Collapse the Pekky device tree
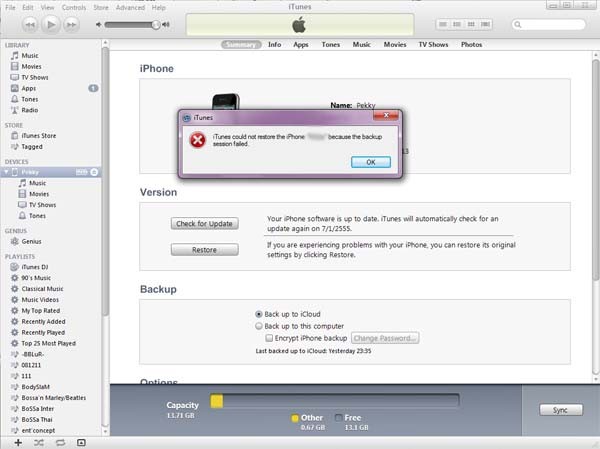 (6, 172)
